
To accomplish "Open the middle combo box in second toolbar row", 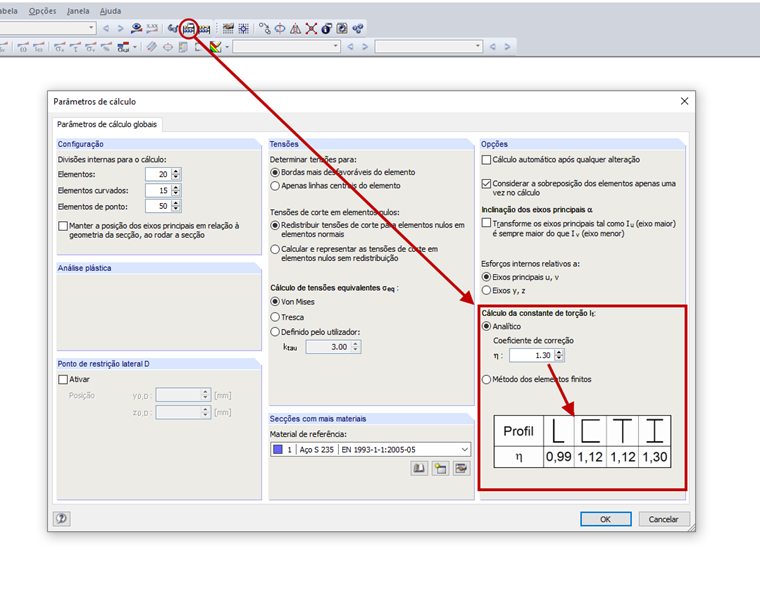I will coord(286,47).
